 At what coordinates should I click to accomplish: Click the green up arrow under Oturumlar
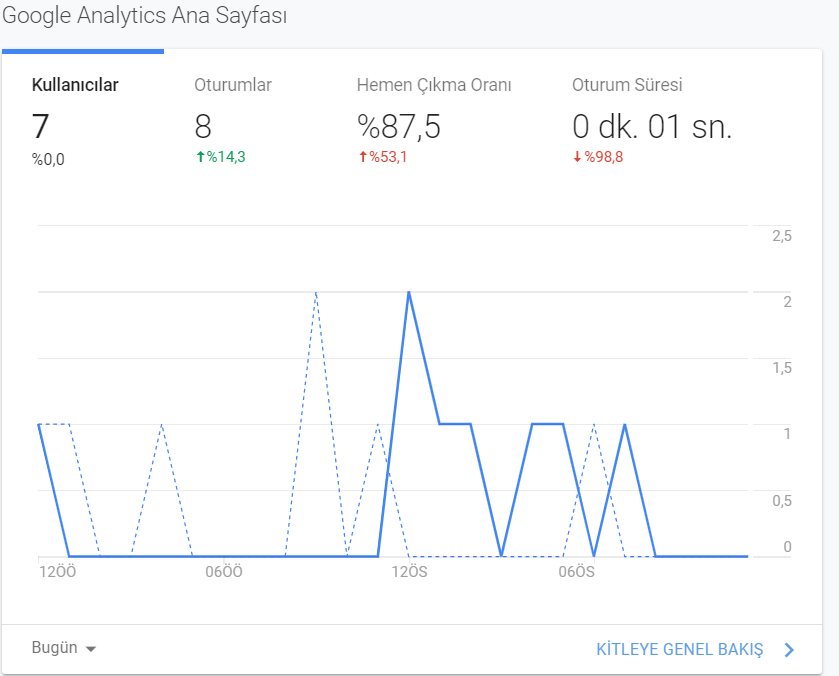coord(201,157)
